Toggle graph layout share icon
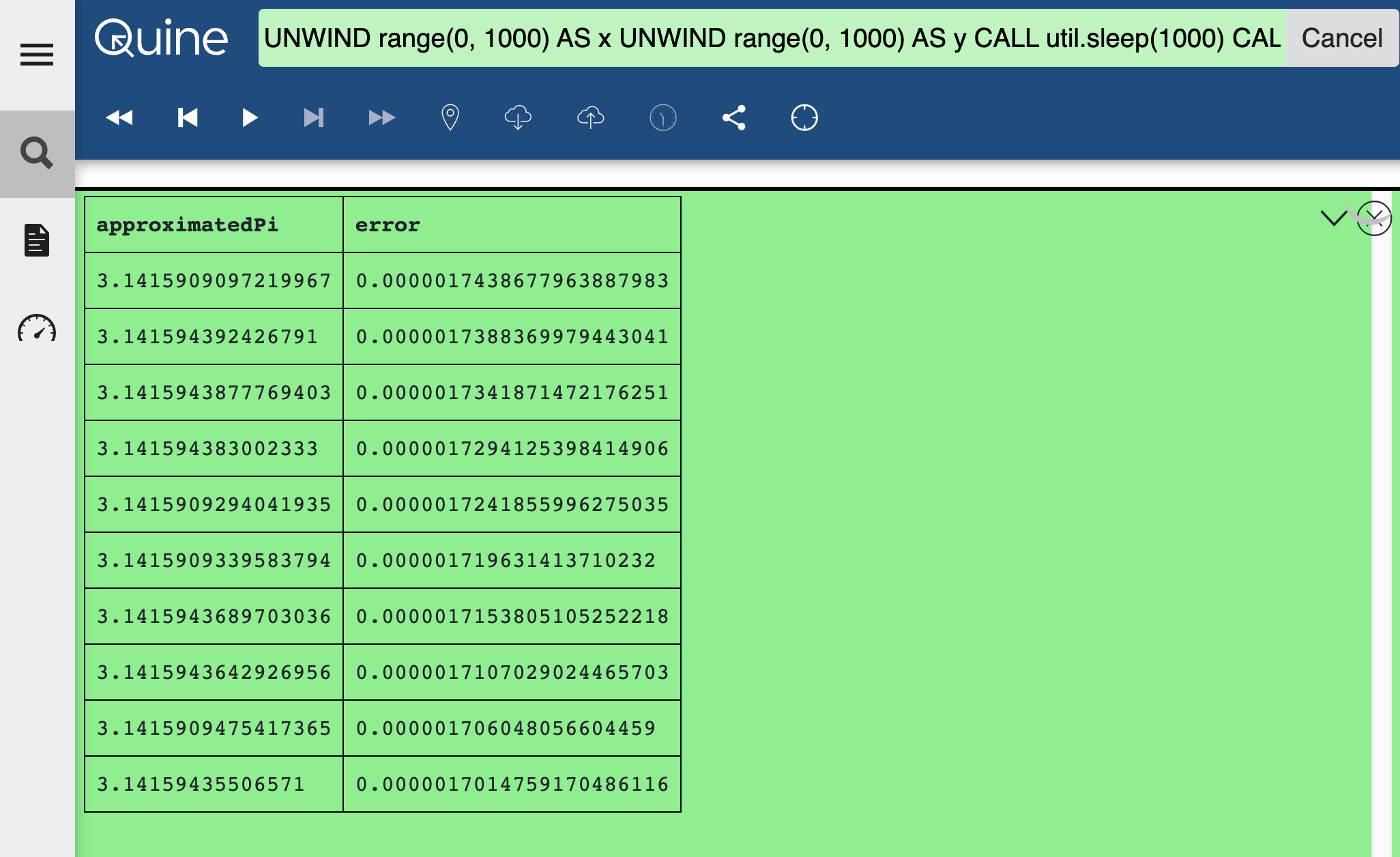Viewport: 1400px width, 857px height. (734, 118)
